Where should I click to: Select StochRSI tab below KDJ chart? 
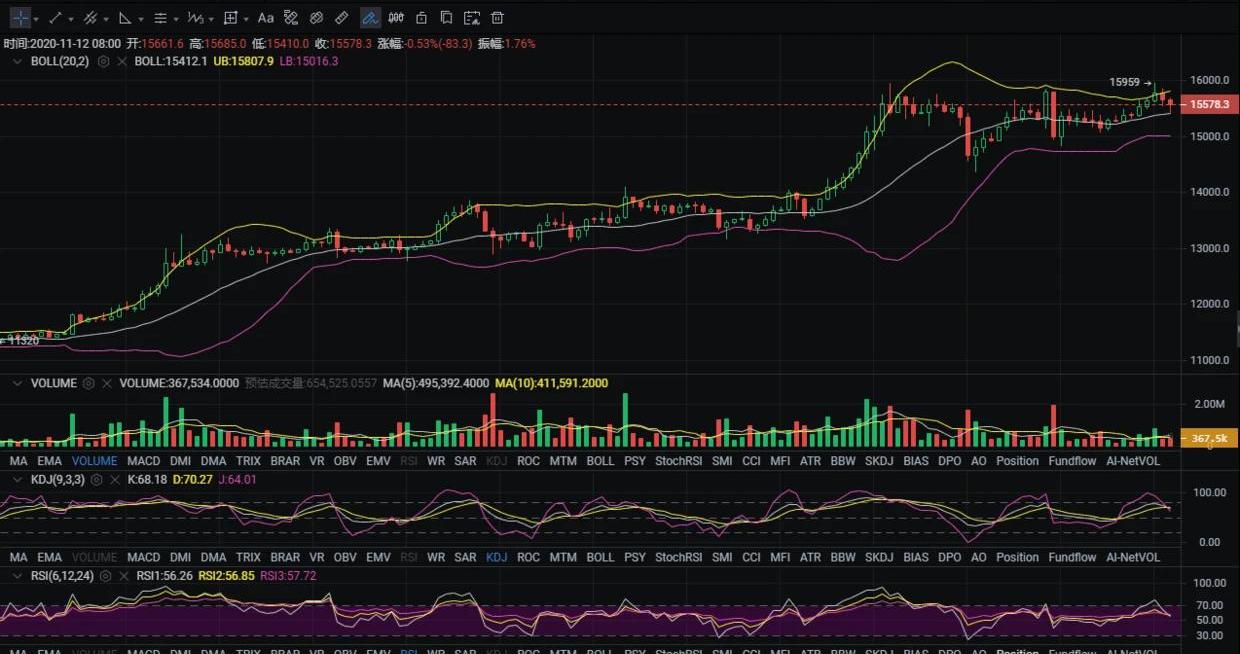[x=678, y=557]
